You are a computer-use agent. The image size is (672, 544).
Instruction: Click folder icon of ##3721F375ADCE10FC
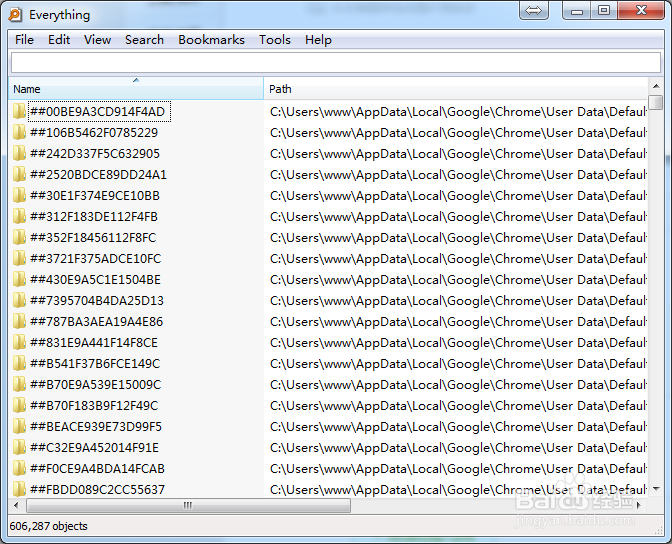pos(19,258)
